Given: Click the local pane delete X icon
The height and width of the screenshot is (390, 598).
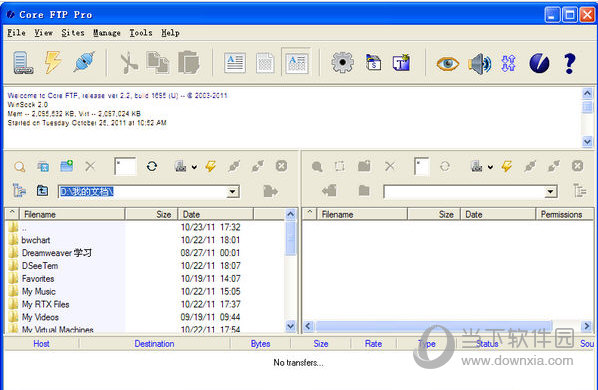Looking at the screenshot, I should coord(90,166).
